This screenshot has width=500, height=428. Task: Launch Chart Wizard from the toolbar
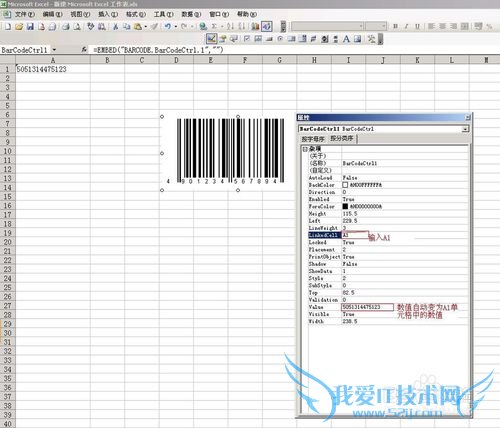pos(255,27)
